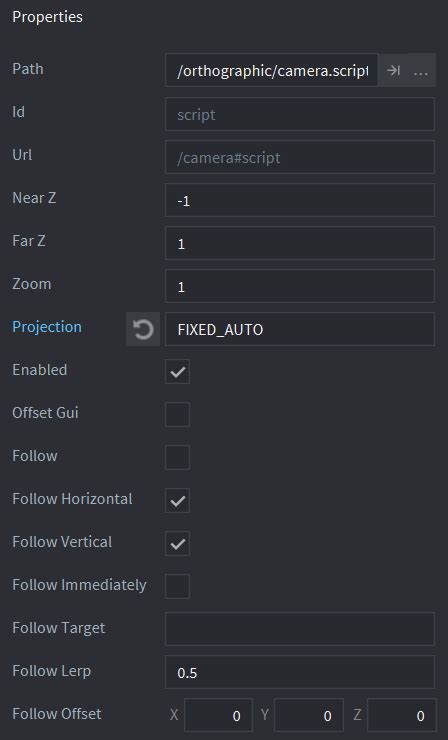Click the Near Z value field

click(300, 200)
